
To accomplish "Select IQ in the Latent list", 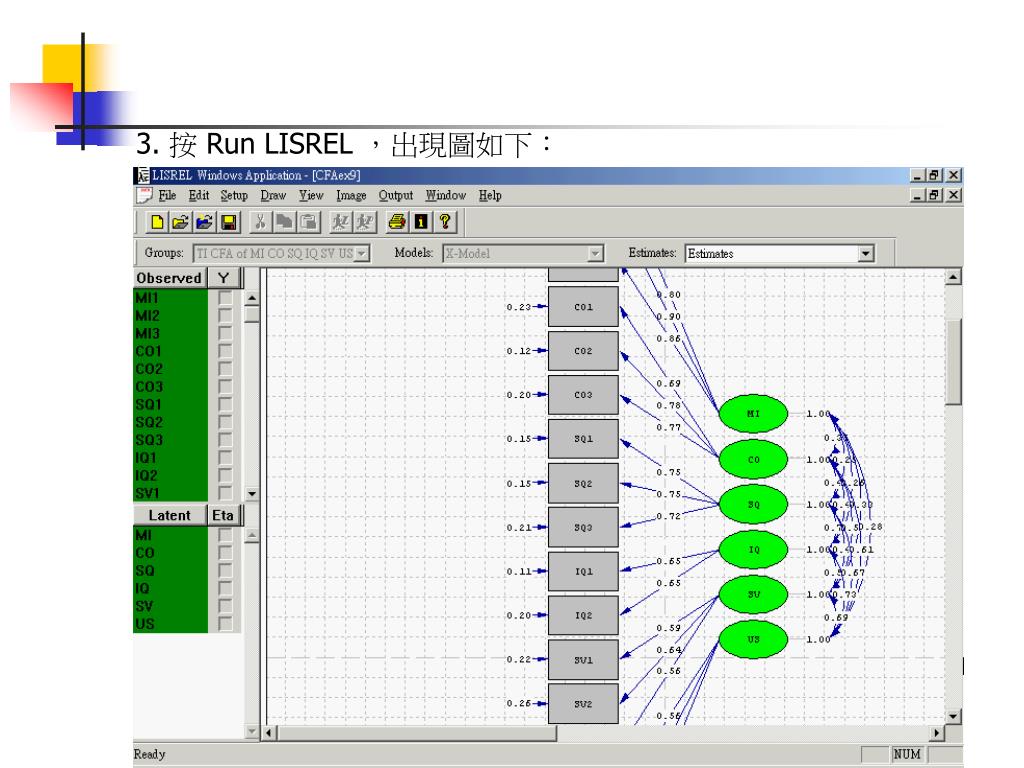I will (170, 588).
